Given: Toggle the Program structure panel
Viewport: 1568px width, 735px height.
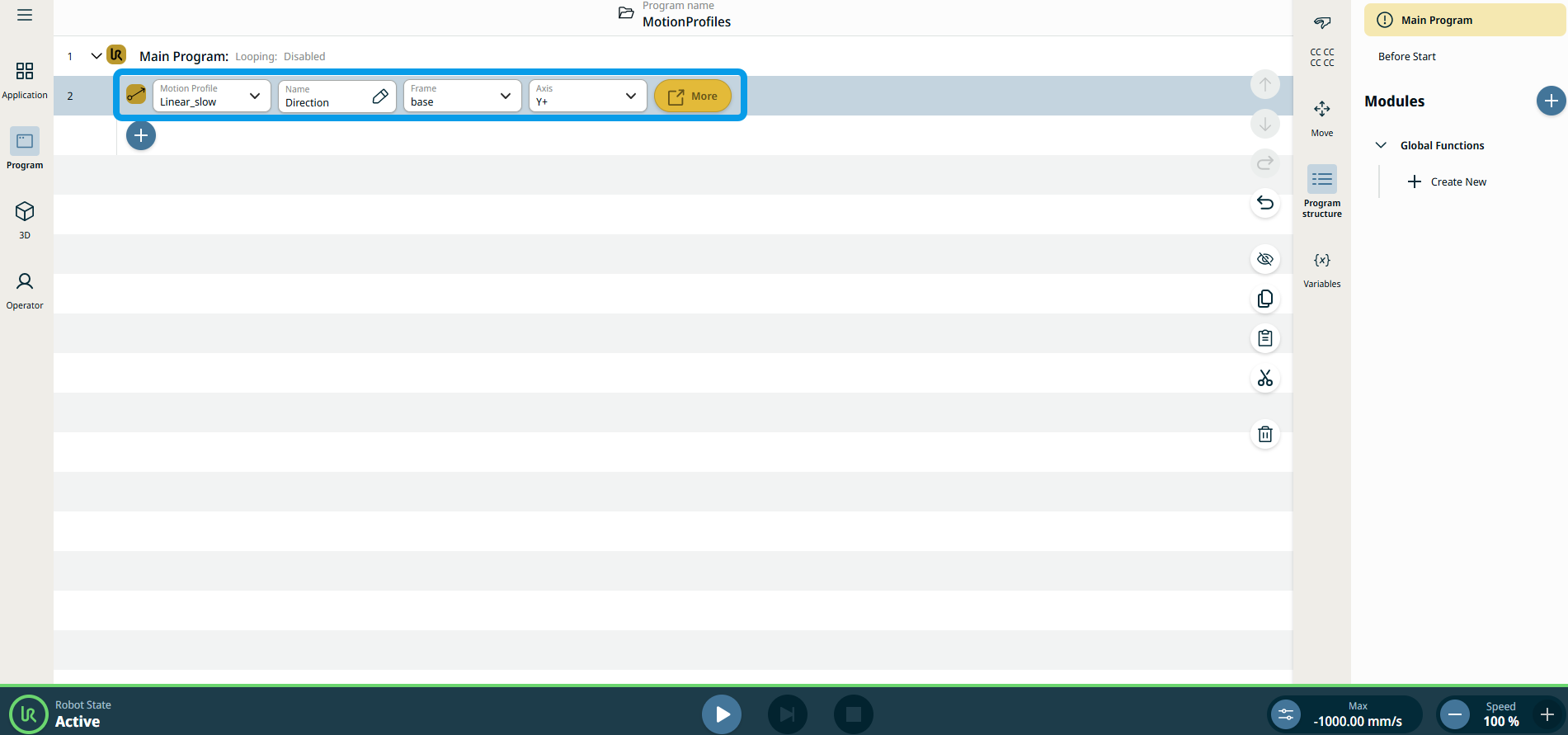Looking at the screenshot, I should 1321,190.
